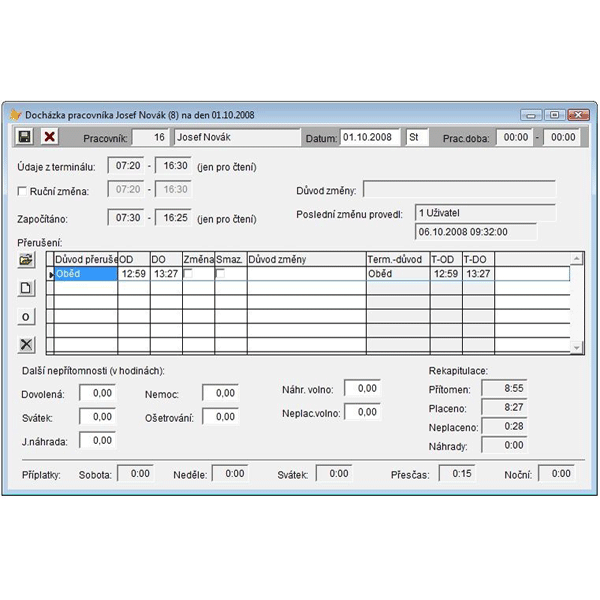Click the application icon in title bar
This screenshot has height=600, width=600.
(14, 114)
